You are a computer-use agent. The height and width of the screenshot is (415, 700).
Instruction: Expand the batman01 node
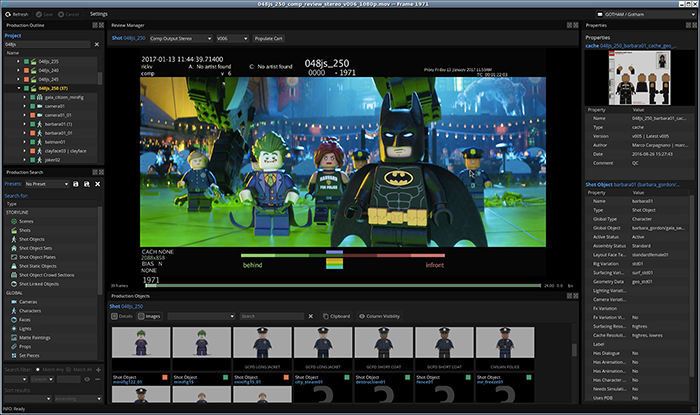[x=25, y=142]
